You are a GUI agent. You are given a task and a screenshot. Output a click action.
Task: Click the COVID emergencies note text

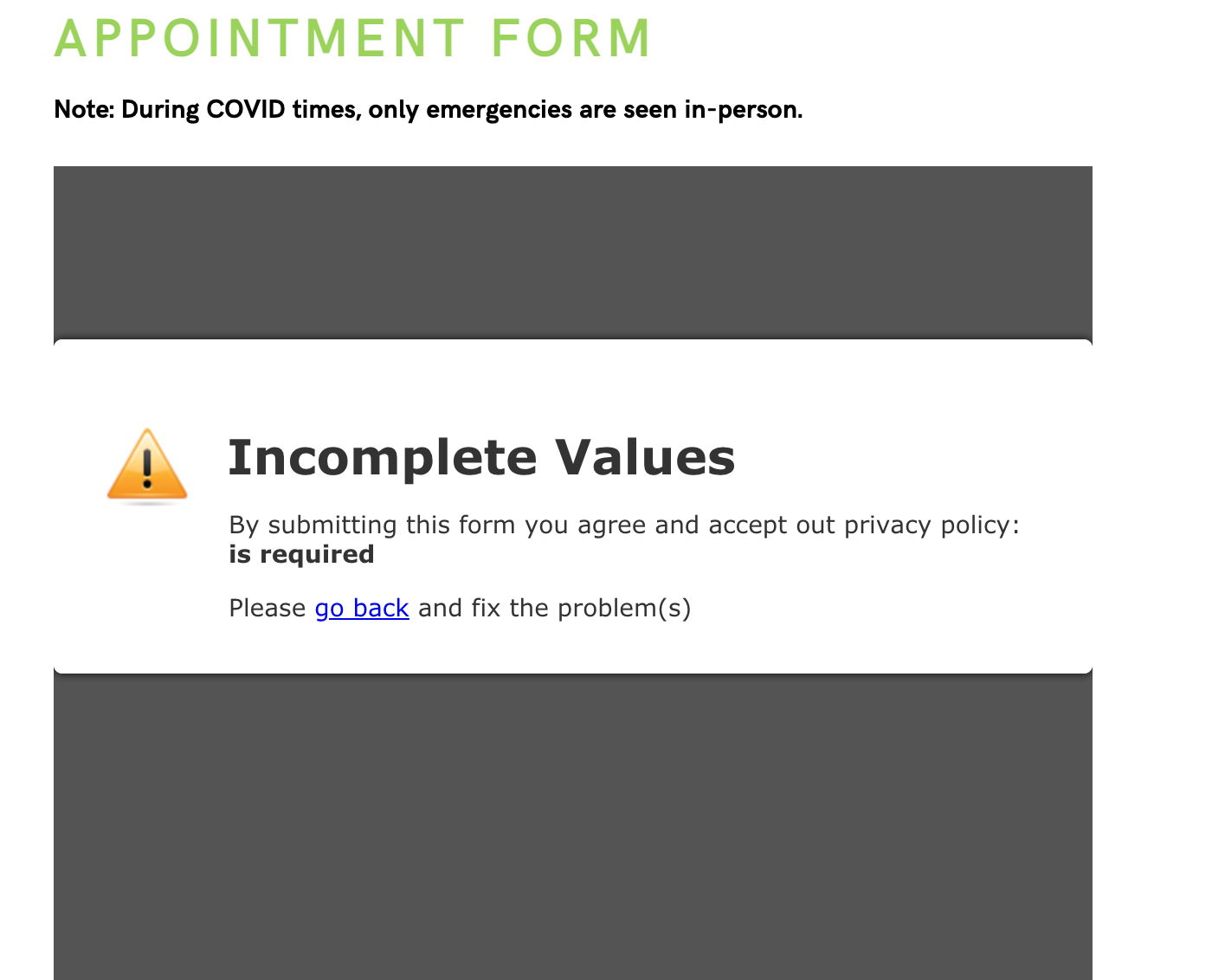coord(429,110)
